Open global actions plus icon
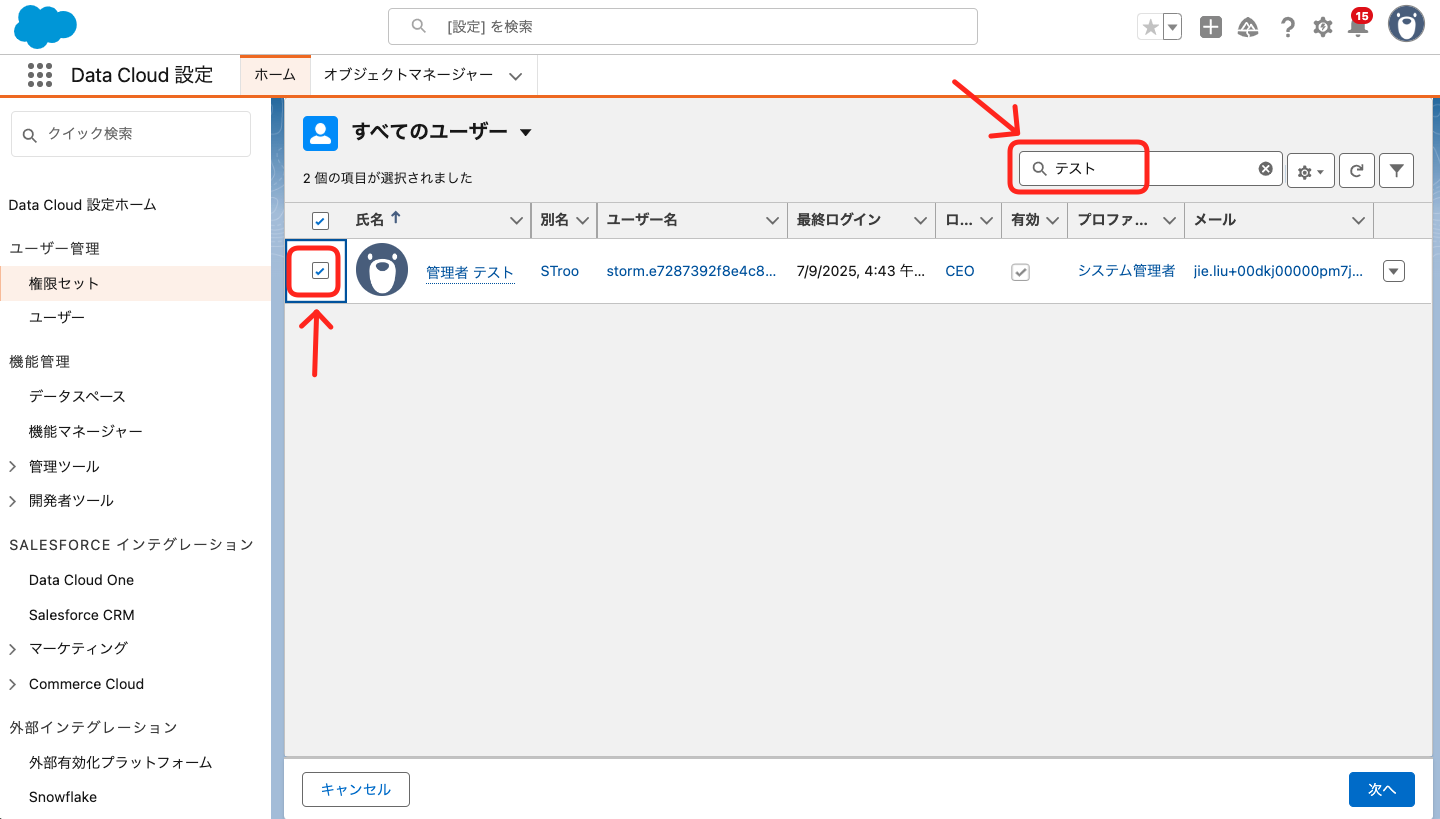The width and height of the screenshot is (1440, 819). click(1211, 27)
